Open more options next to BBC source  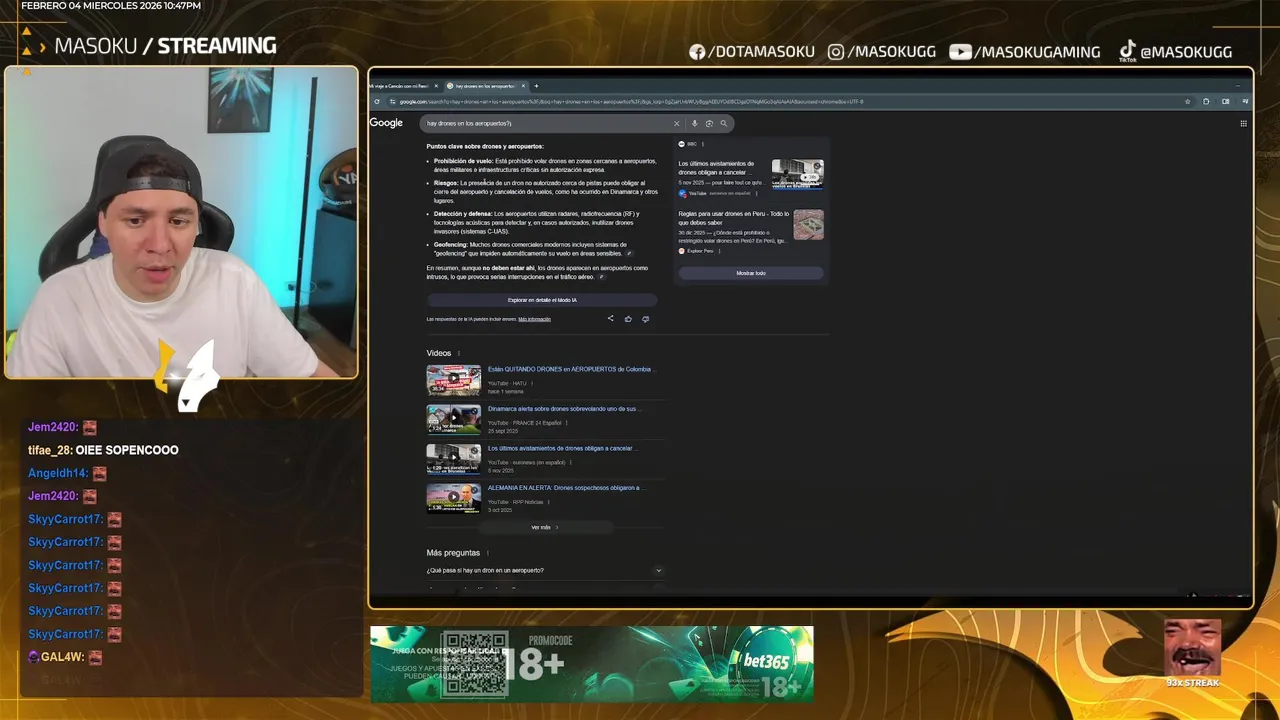point(703,144)
